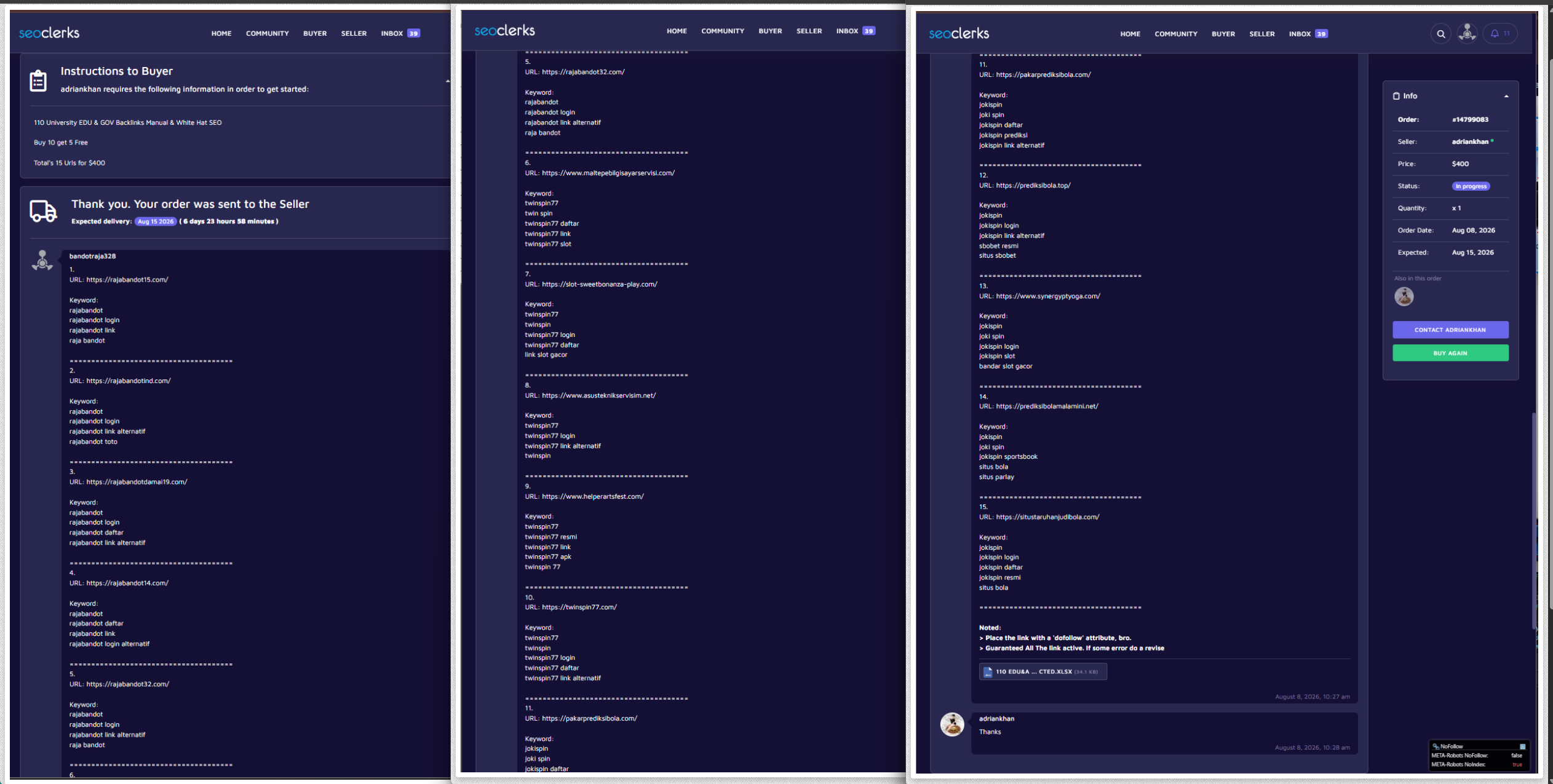Open the rajabandotdamai19.com URL
1553x784 pixels.
point(137,482)
